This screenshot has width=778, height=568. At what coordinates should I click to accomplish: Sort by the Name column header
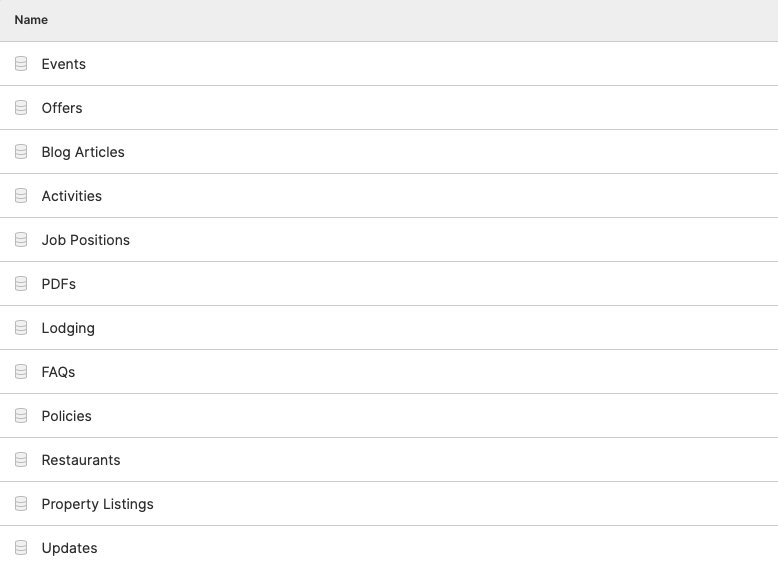point(31,20)
